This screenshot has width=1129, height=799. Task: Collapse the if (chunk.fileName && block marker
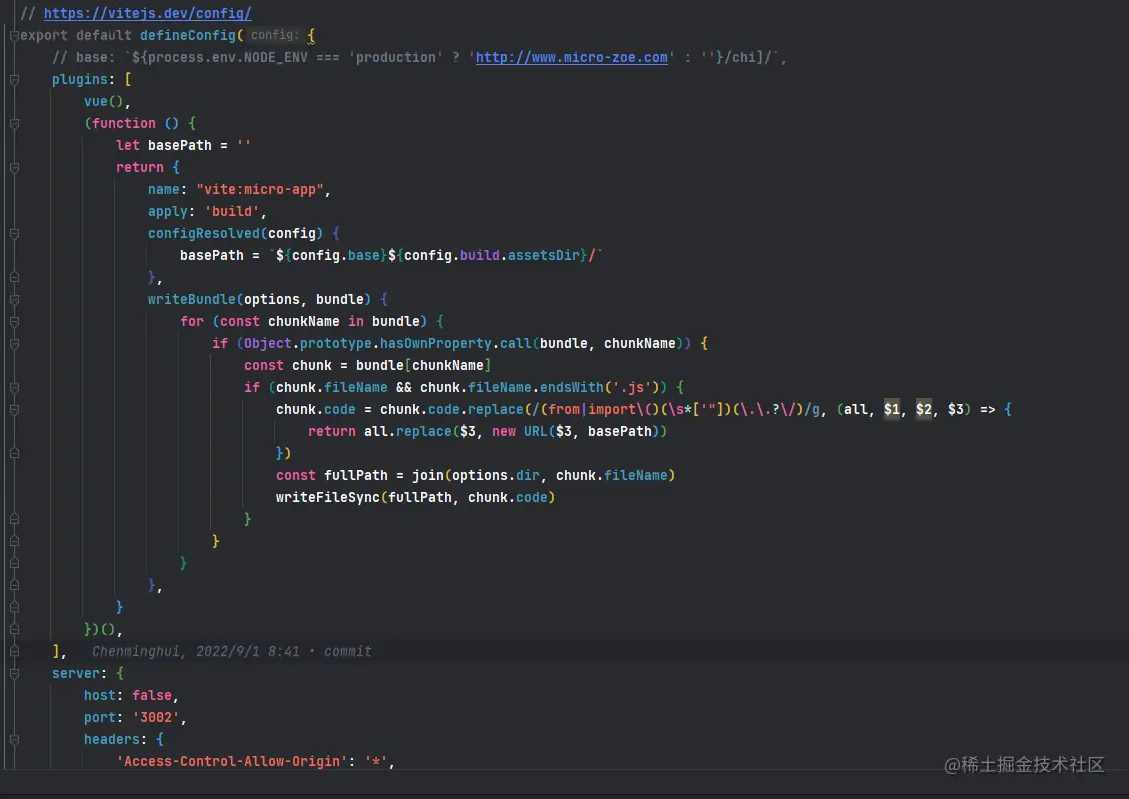point(14,388)
